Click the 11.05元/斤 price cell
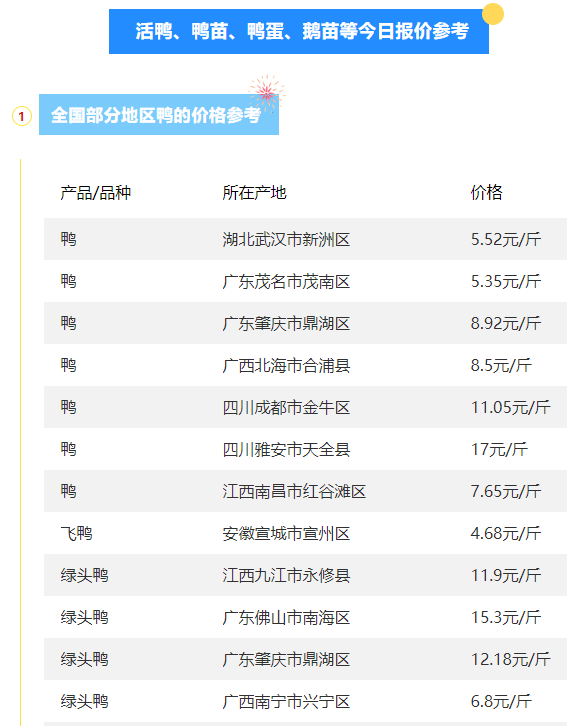This screenshot has width=569, height=726. [x=510, y=407]
